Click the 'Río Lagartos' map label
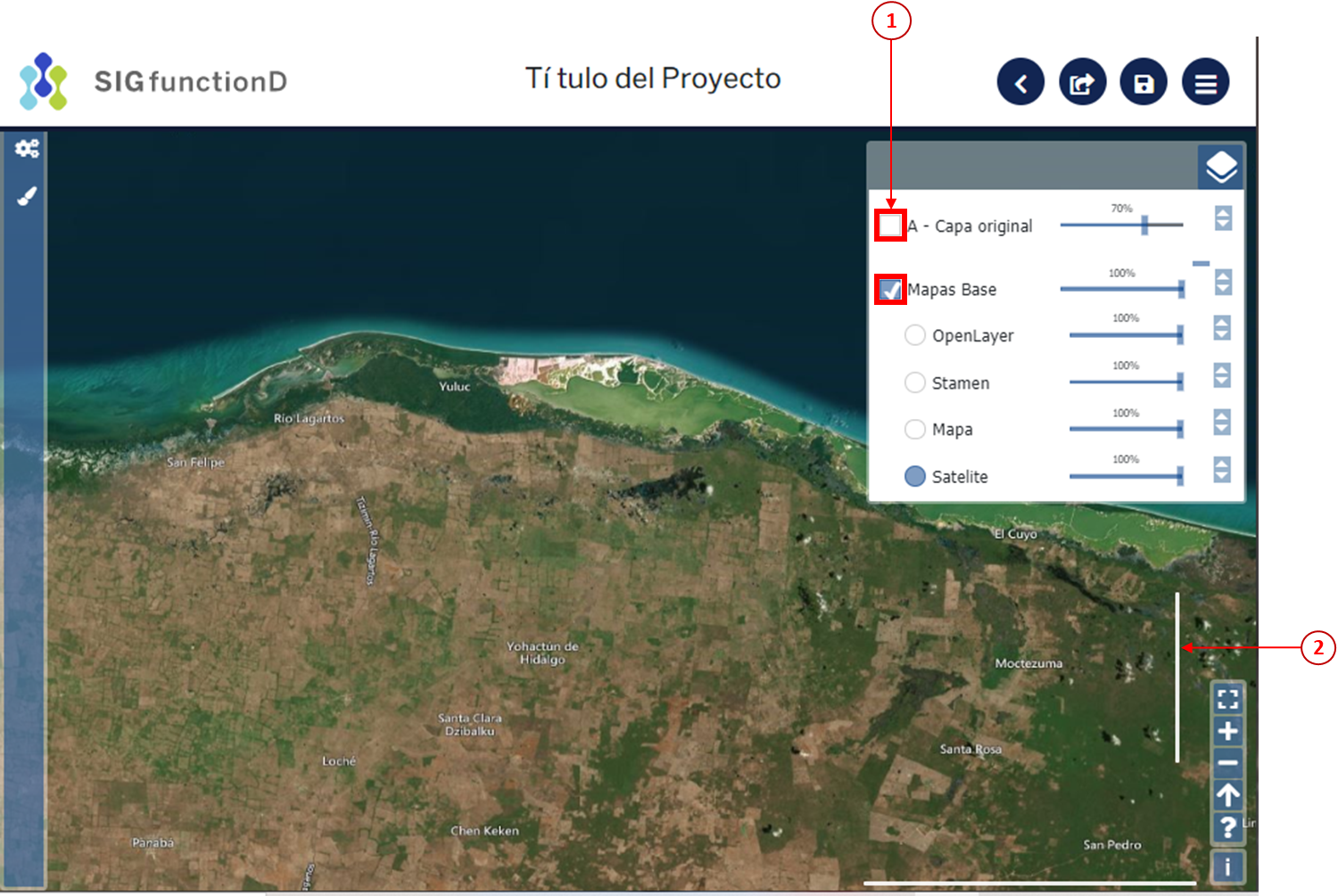The image size is (1338, 896). (x=309, y=418)
